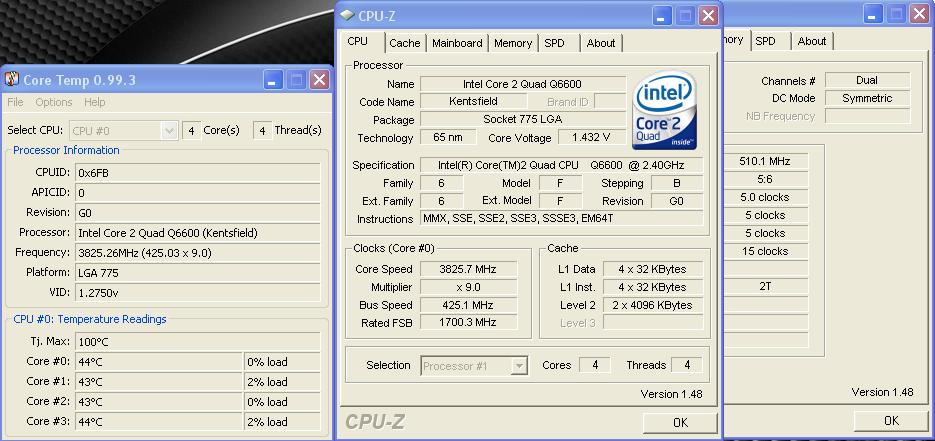Click the Core Speed value 3825.7 MHz

[x=468, y=269]
